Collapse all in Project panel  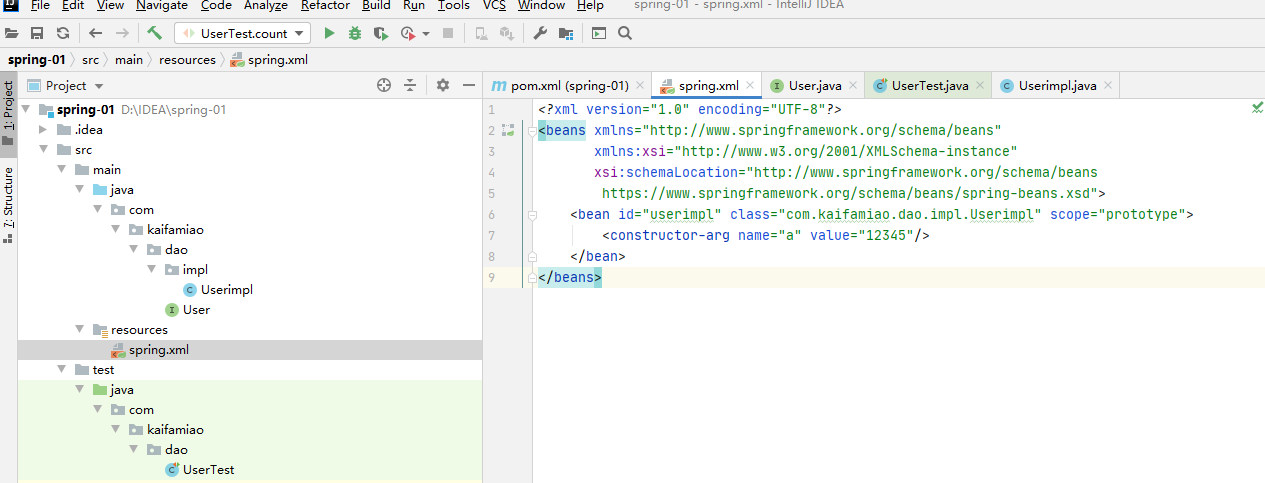point(409,86)
